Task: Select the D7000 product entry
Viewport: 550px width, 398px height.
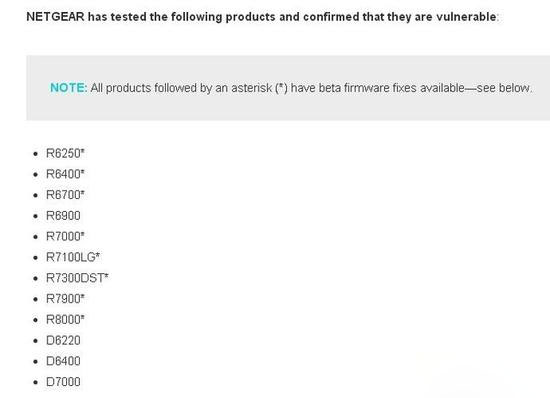Action: pyautogui.click(x=63, y=382)
